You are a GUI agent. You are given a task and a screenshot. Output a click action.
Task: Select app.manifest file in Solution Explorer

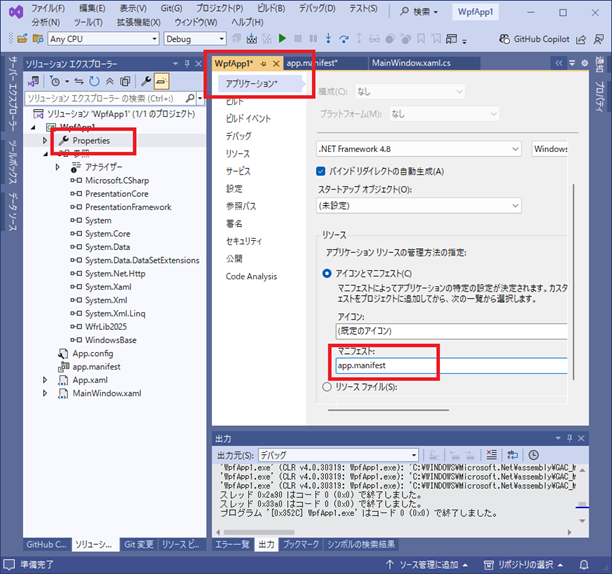(x=96, y=366)
